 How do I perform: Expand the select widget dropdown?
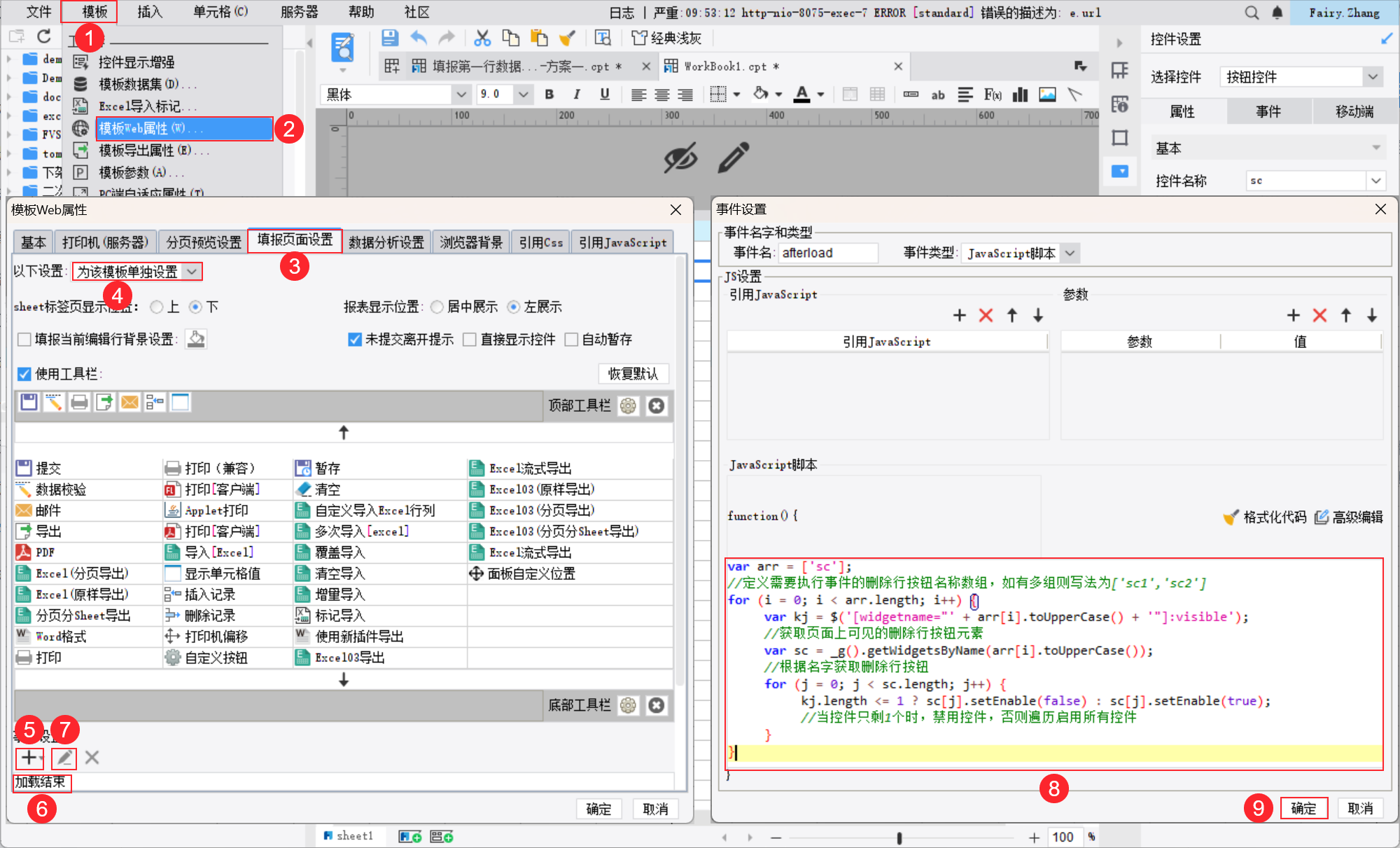(1373, 77)
